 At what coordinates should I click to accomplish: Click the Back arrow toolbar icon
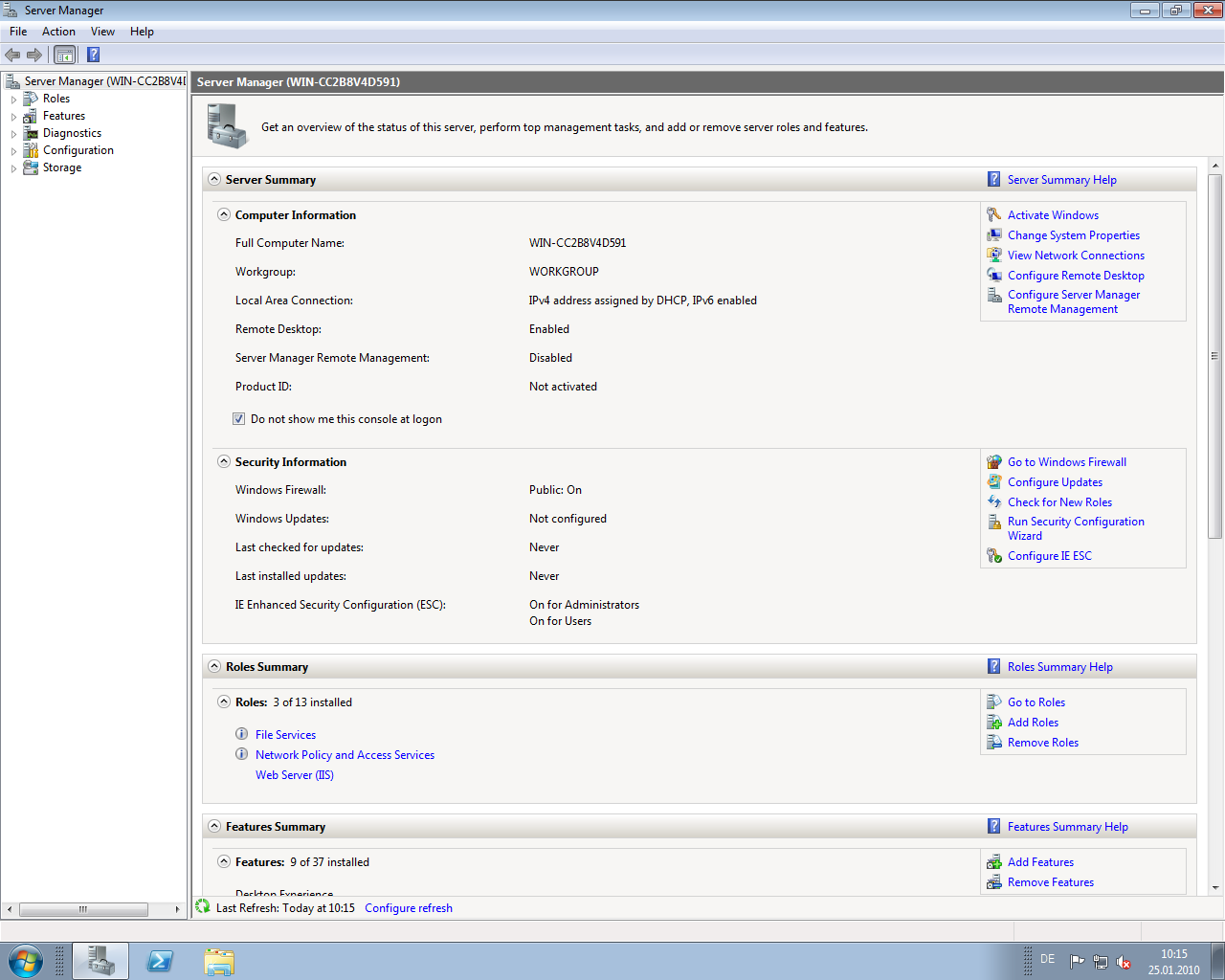pos(12,55)
